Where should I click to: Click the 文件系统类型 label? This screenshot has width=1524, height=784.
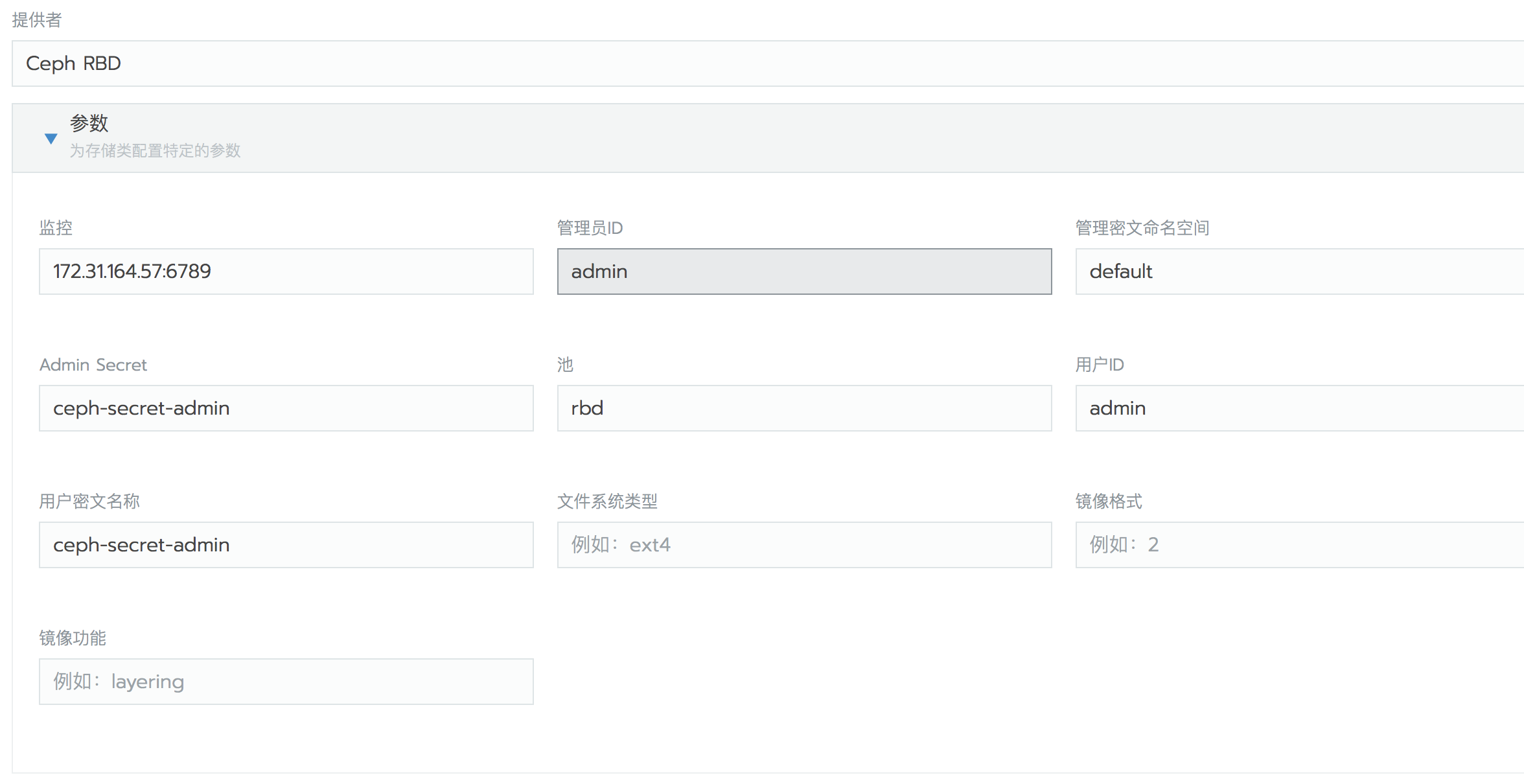coord(607,501)
